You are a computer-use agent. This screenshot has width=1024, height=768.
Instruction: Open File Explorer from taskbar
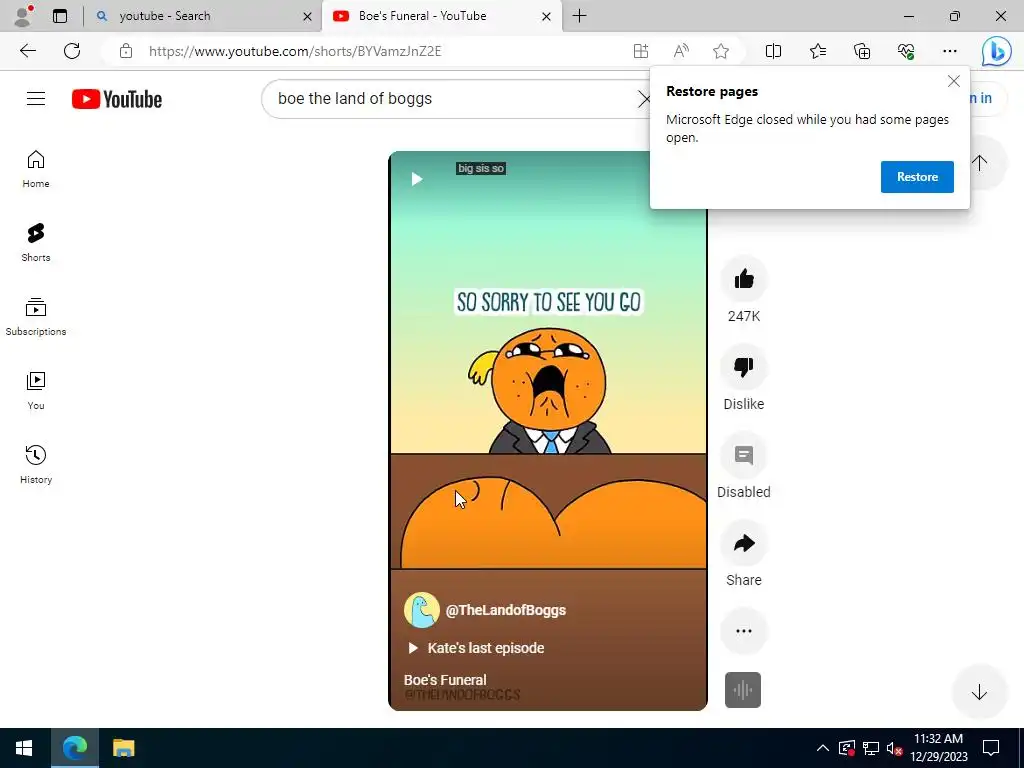(x=123, y=748)
